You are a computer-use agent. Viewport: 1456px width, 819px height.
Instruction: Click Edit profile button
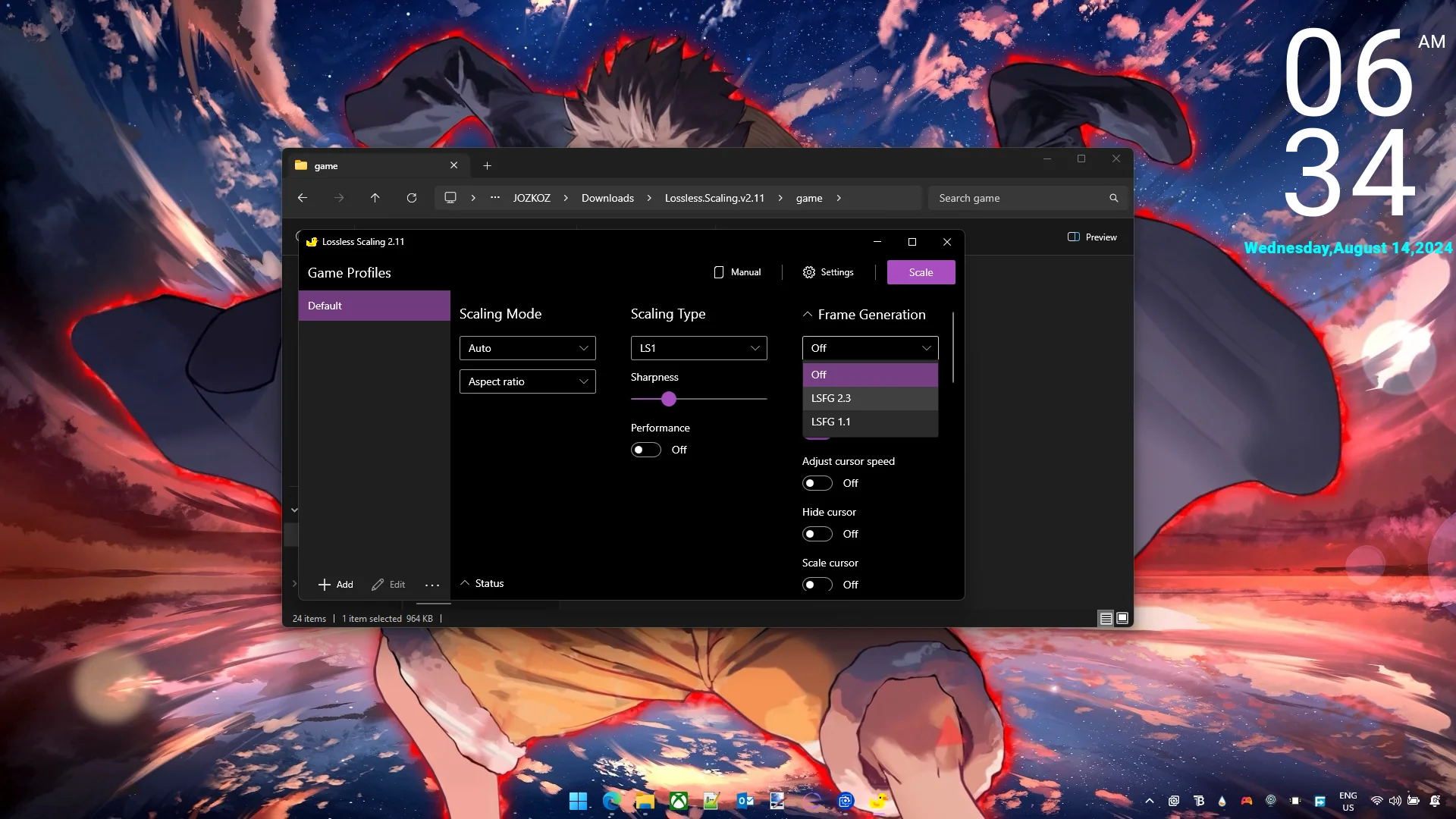pyautogui.click(x=388, y=585)
